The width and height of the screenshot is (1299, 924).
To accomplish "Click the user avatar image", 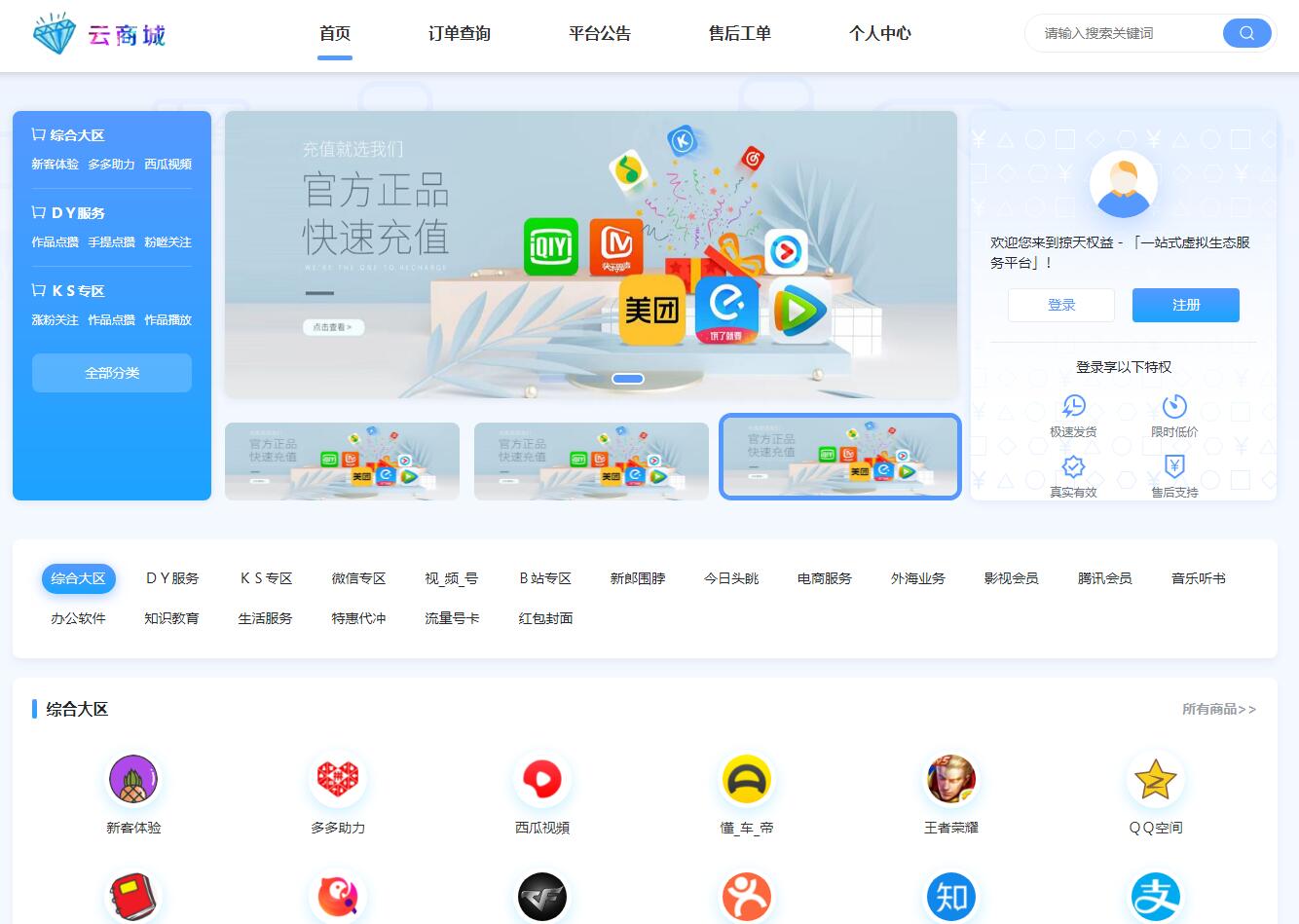I will (x=1124, y=184).
